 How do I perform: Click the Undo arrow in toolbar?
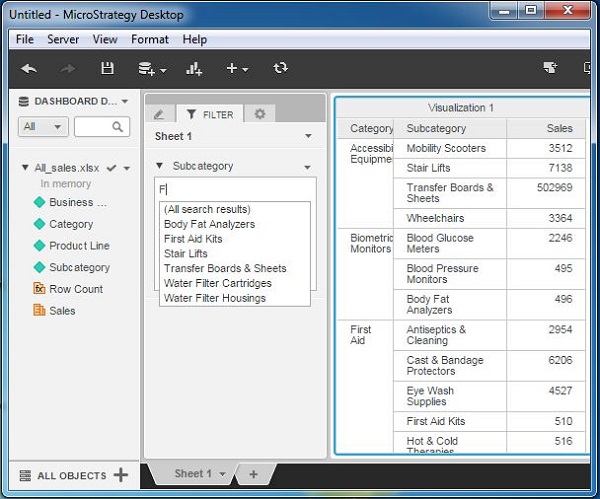(x=29, y=69)
